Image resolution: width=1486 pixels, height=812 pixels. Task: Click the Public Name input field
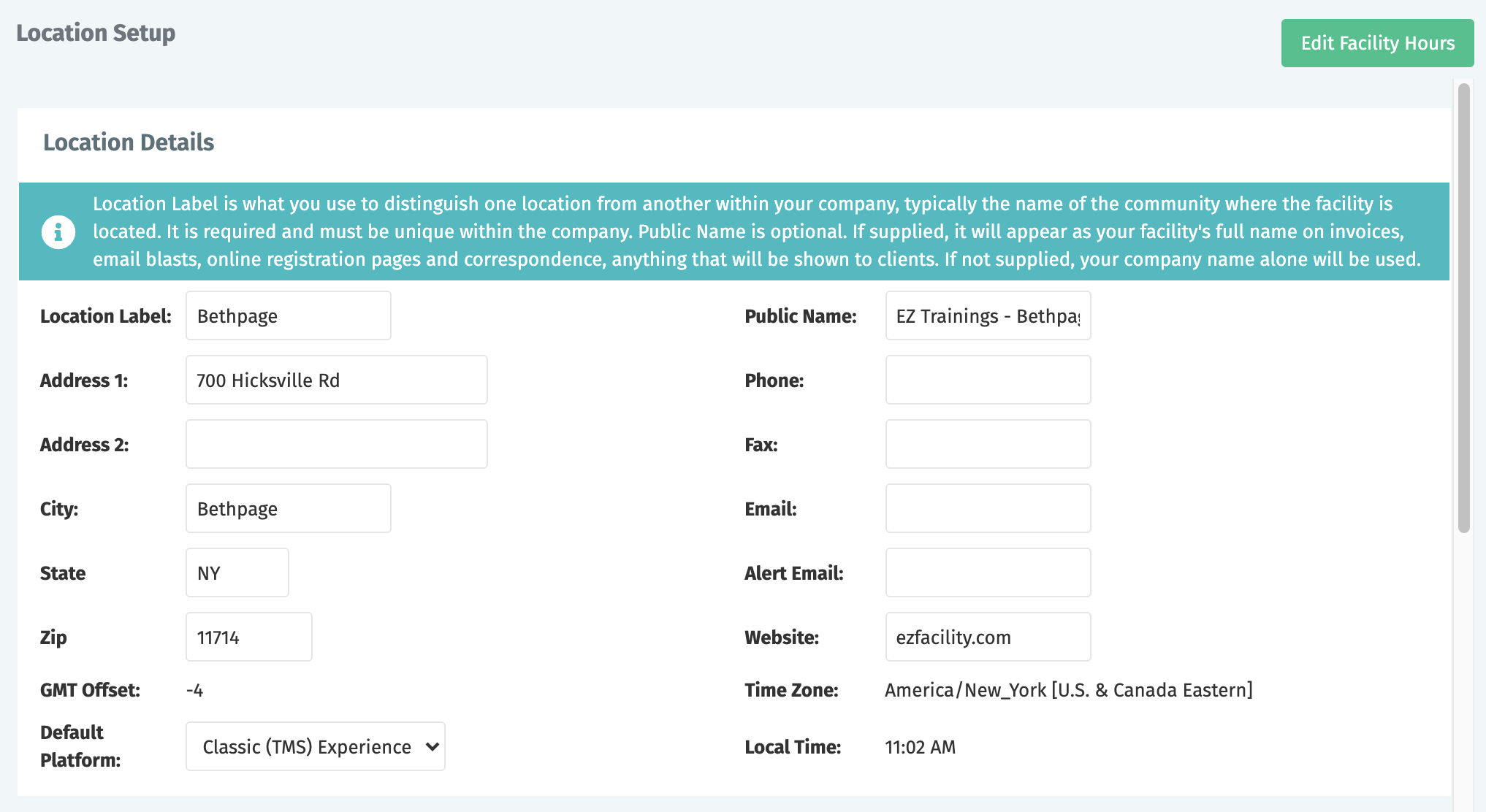988,315
